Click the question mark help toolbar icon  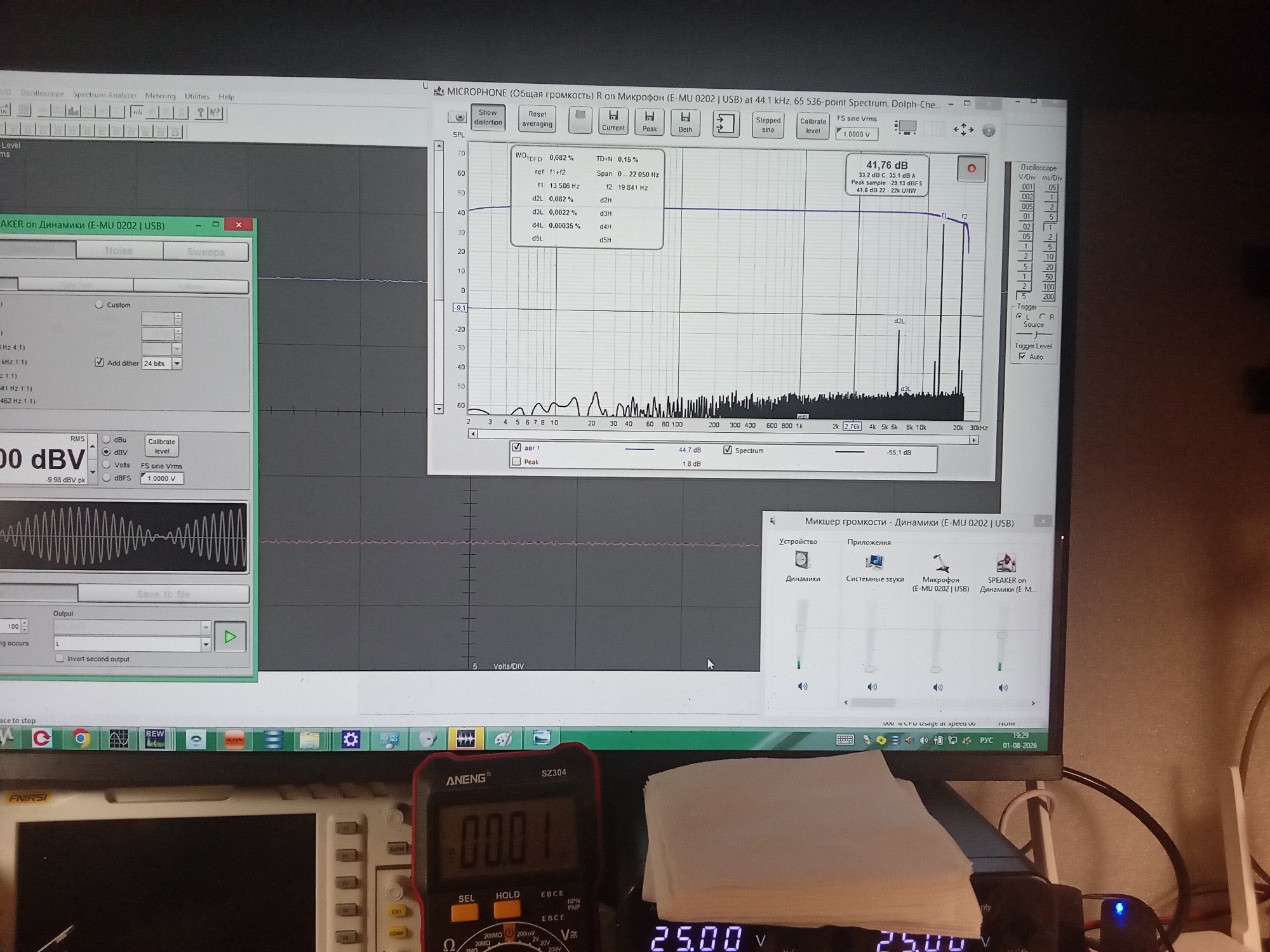point(201,113)
